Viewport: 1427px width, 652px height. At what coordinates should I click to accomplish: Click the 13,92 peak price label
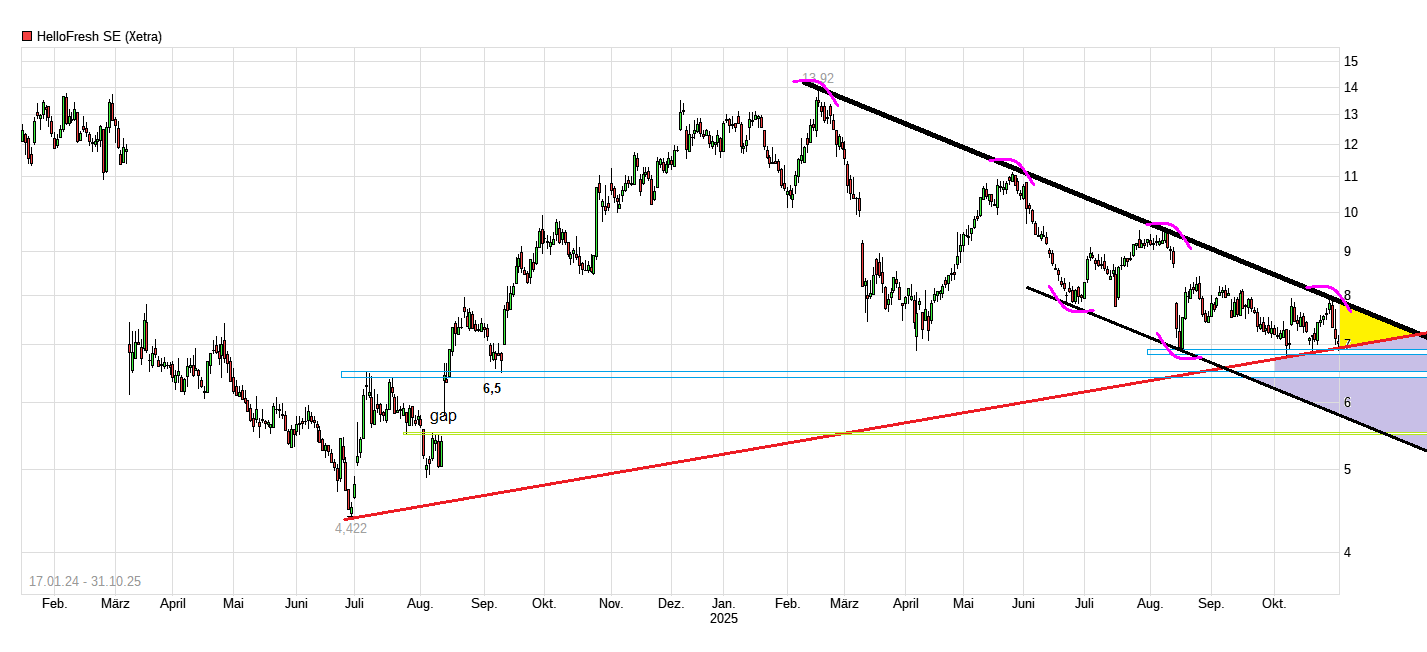click(817, 78)
